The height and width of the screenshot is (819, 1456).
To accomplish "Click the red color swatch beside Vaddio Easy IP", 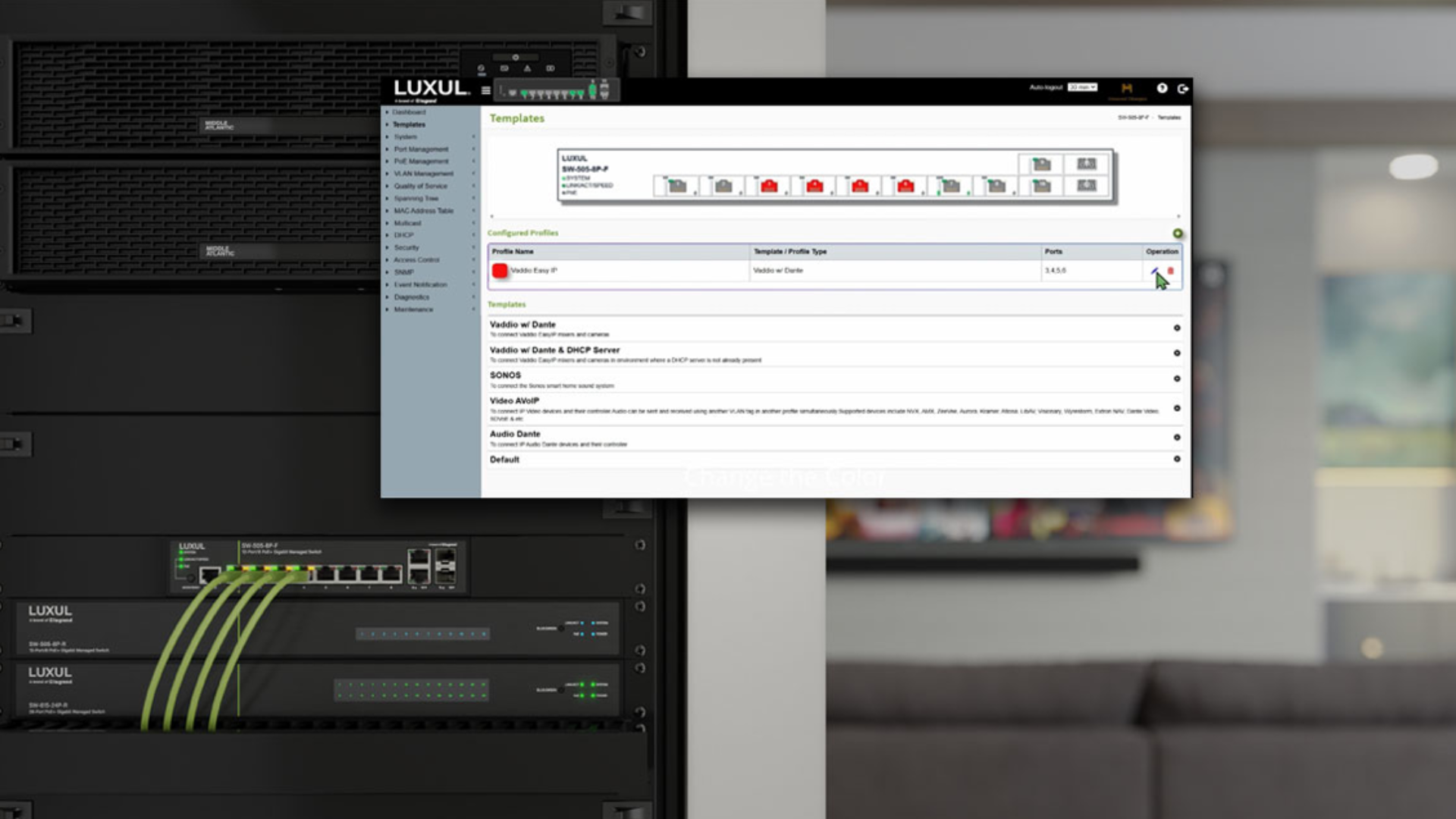I will pyautogui.click(x=500, y=271).
